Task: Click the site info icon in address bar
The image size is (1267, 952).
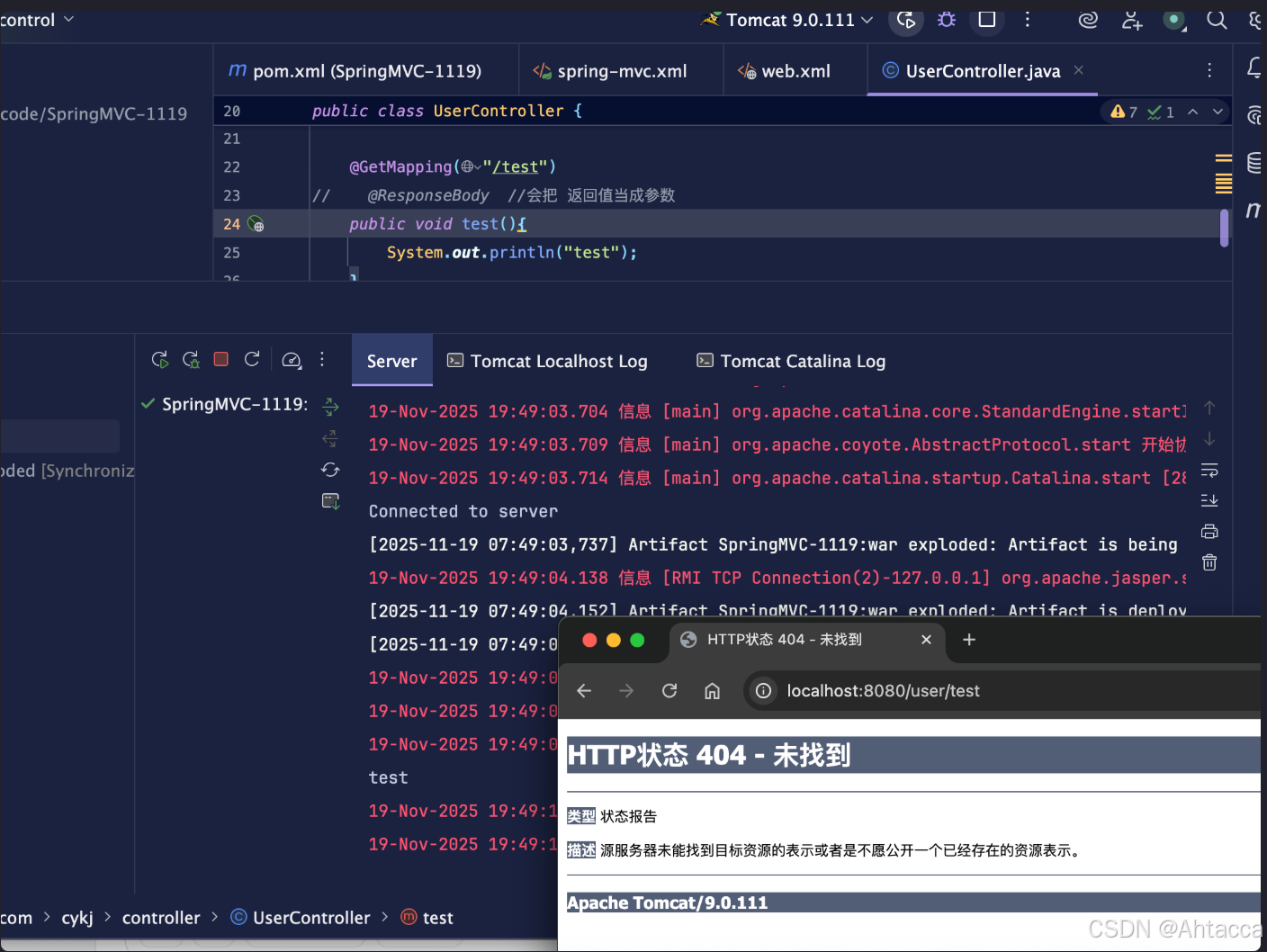Action: click(763, 690)
